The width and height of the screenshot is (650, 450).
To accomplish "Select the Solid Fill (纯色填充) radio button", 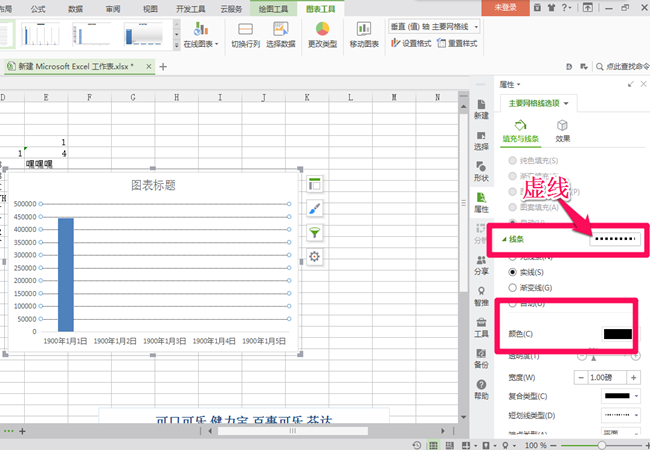I will click(512, 160).
